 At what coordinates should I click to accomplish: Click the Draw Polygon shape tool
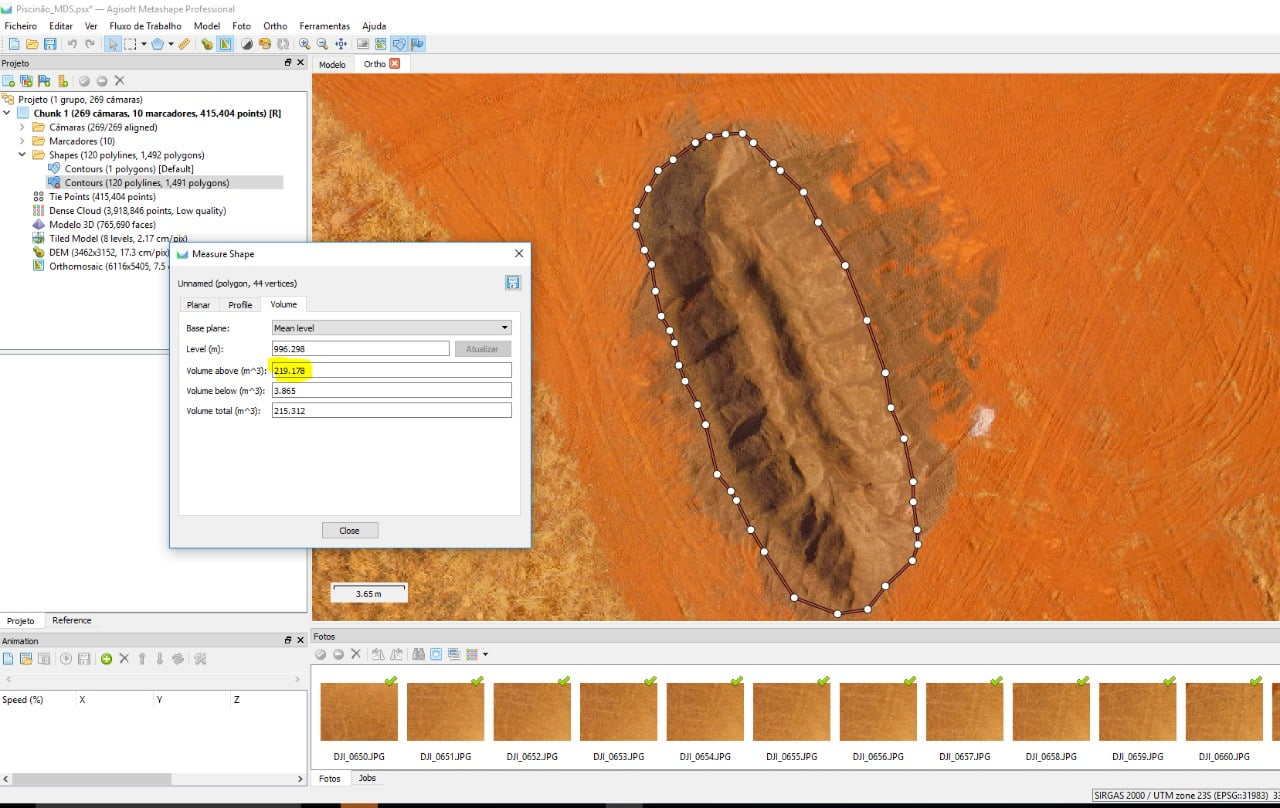pyautogui.click(x=157, y=44)
